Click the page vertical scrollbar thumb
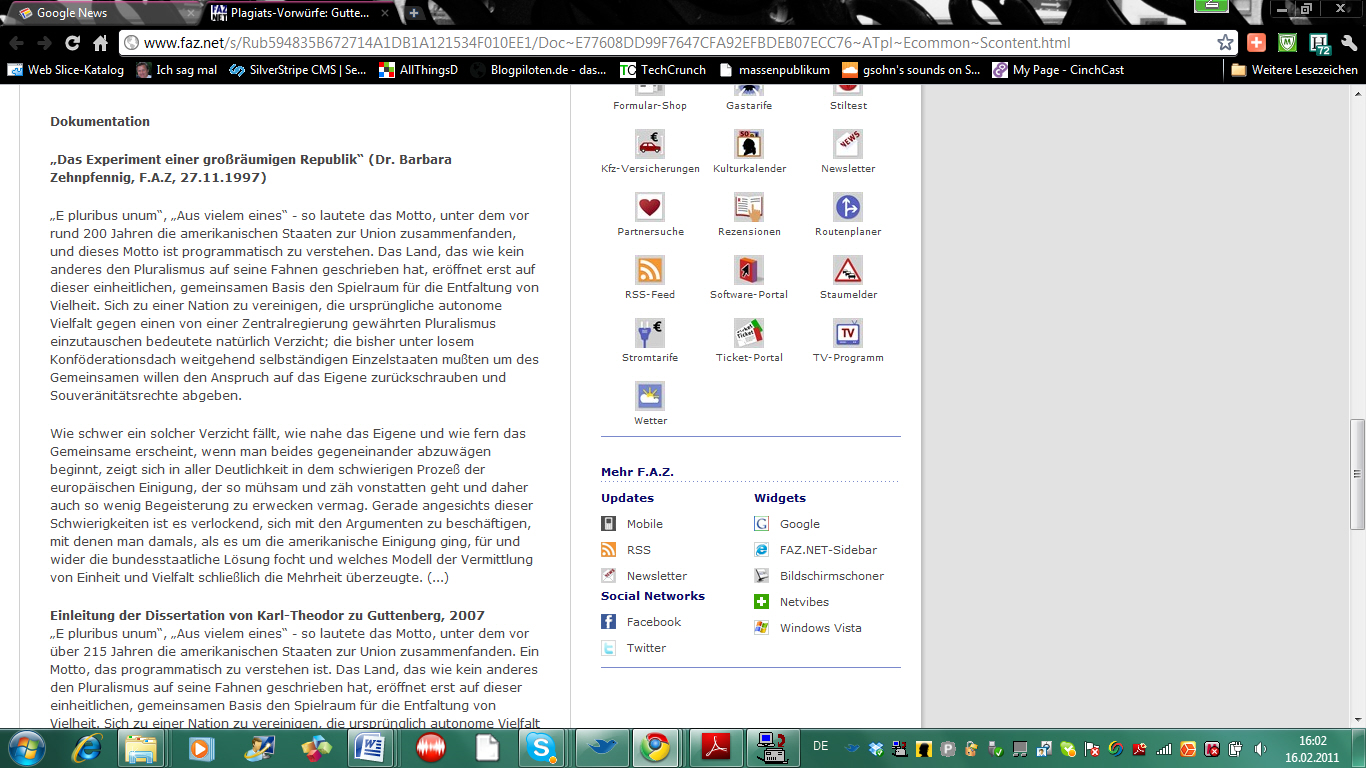1366x768 pixels. (x=1357, y=475)
